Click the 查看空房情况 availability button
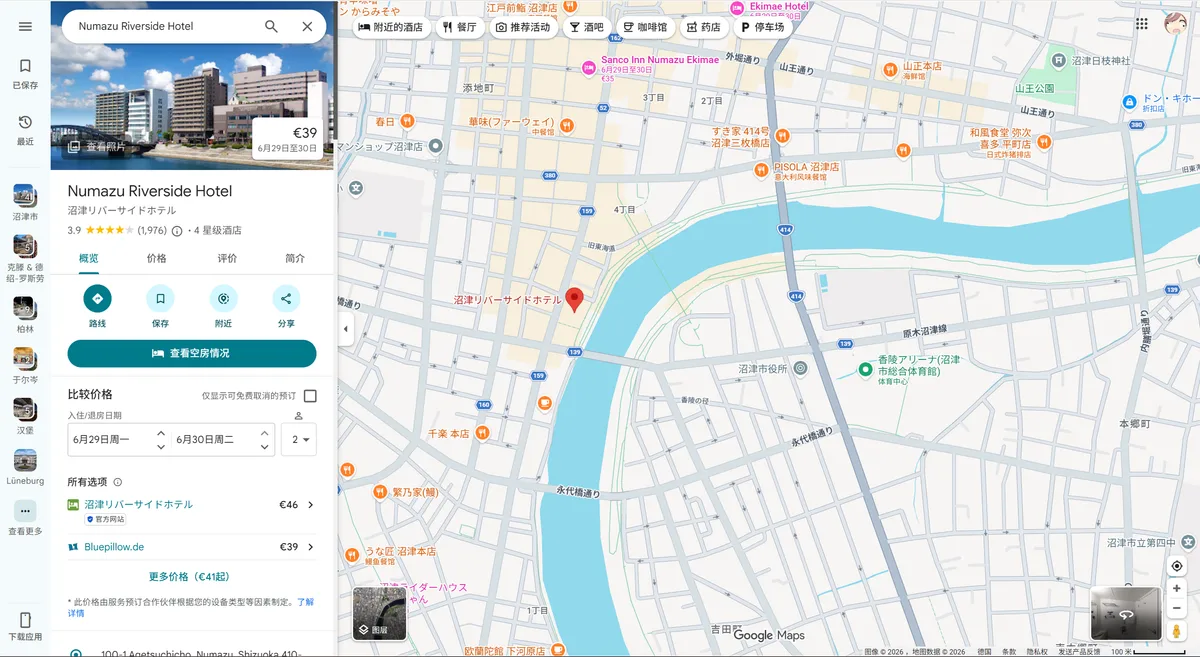This screenshot has width=1200, height=657. pyautogui.click(x=192, y=353)
